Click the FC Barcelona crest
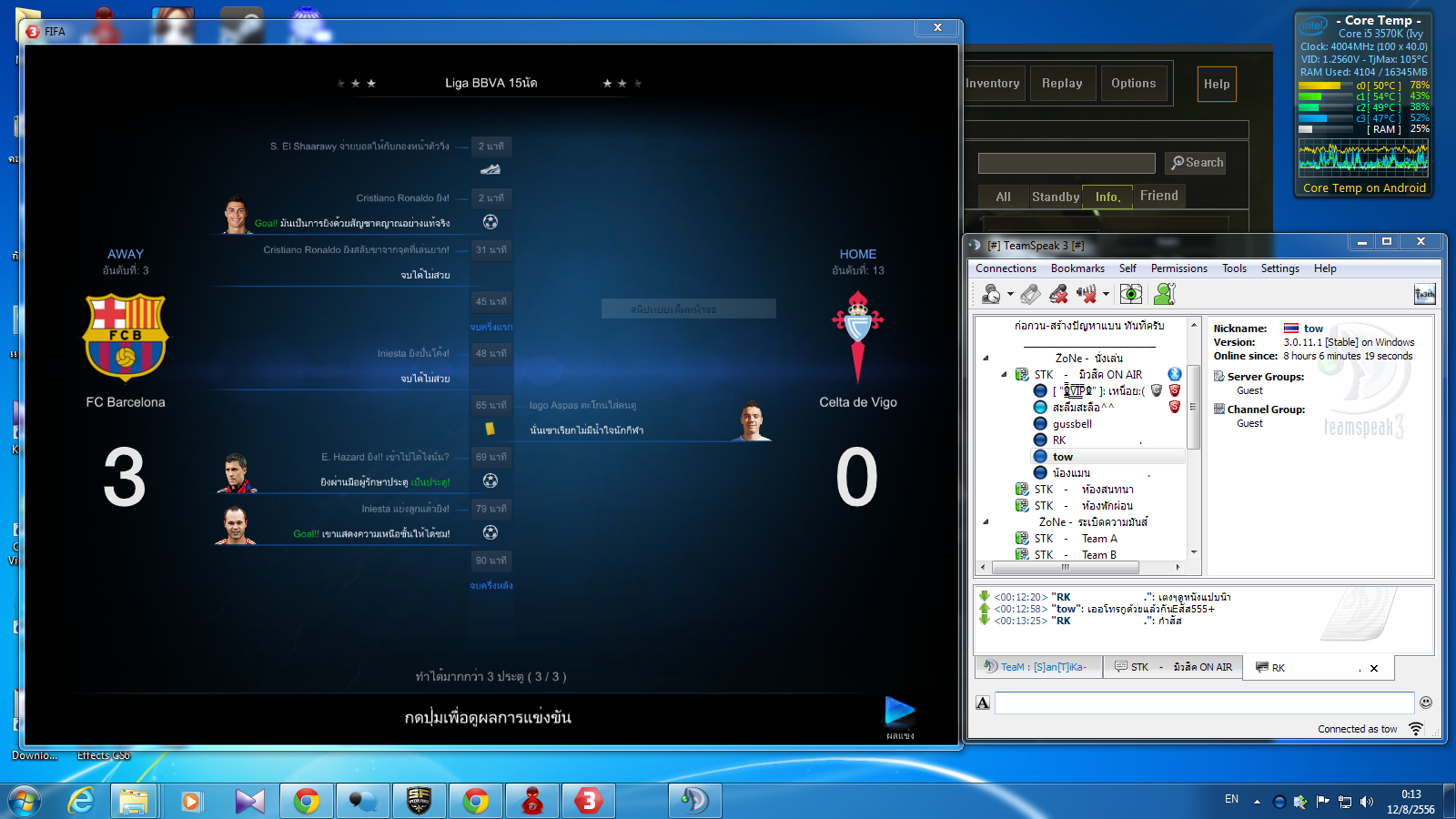 (x=126, y=337)
